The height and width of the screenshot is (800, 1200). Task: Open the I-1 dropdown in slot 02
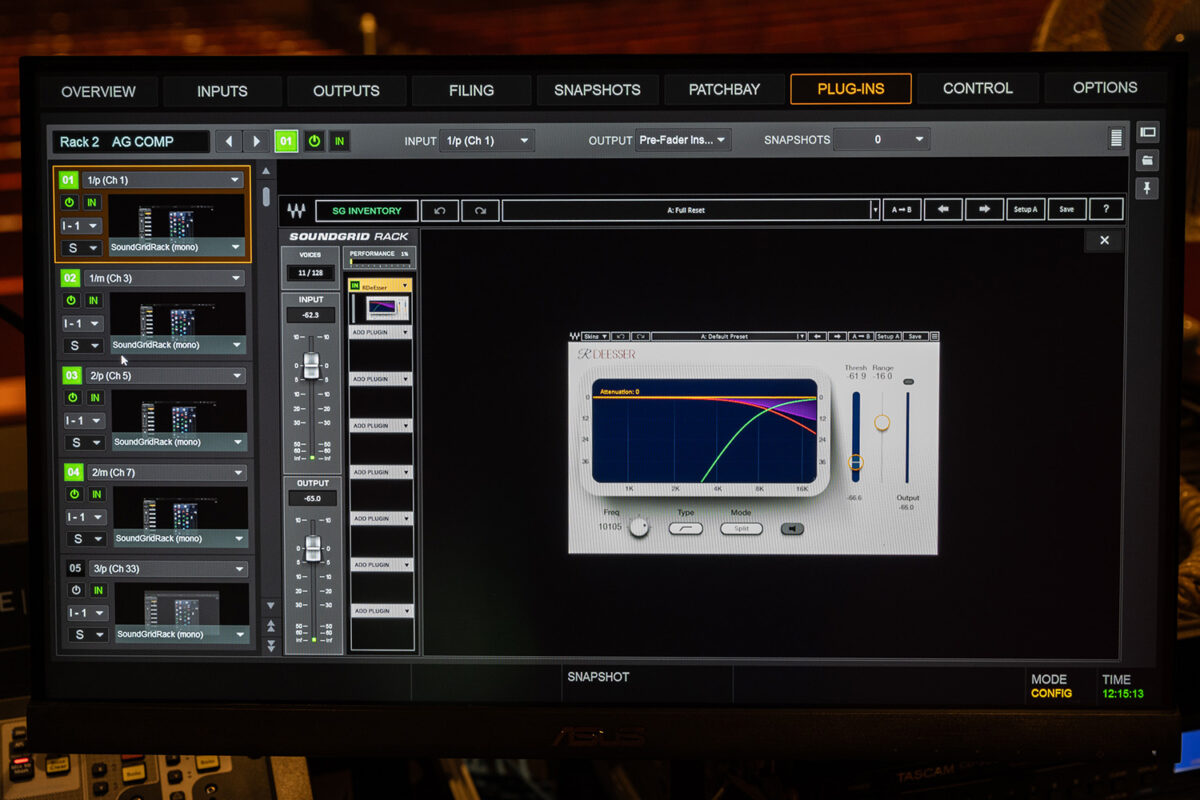82,324
